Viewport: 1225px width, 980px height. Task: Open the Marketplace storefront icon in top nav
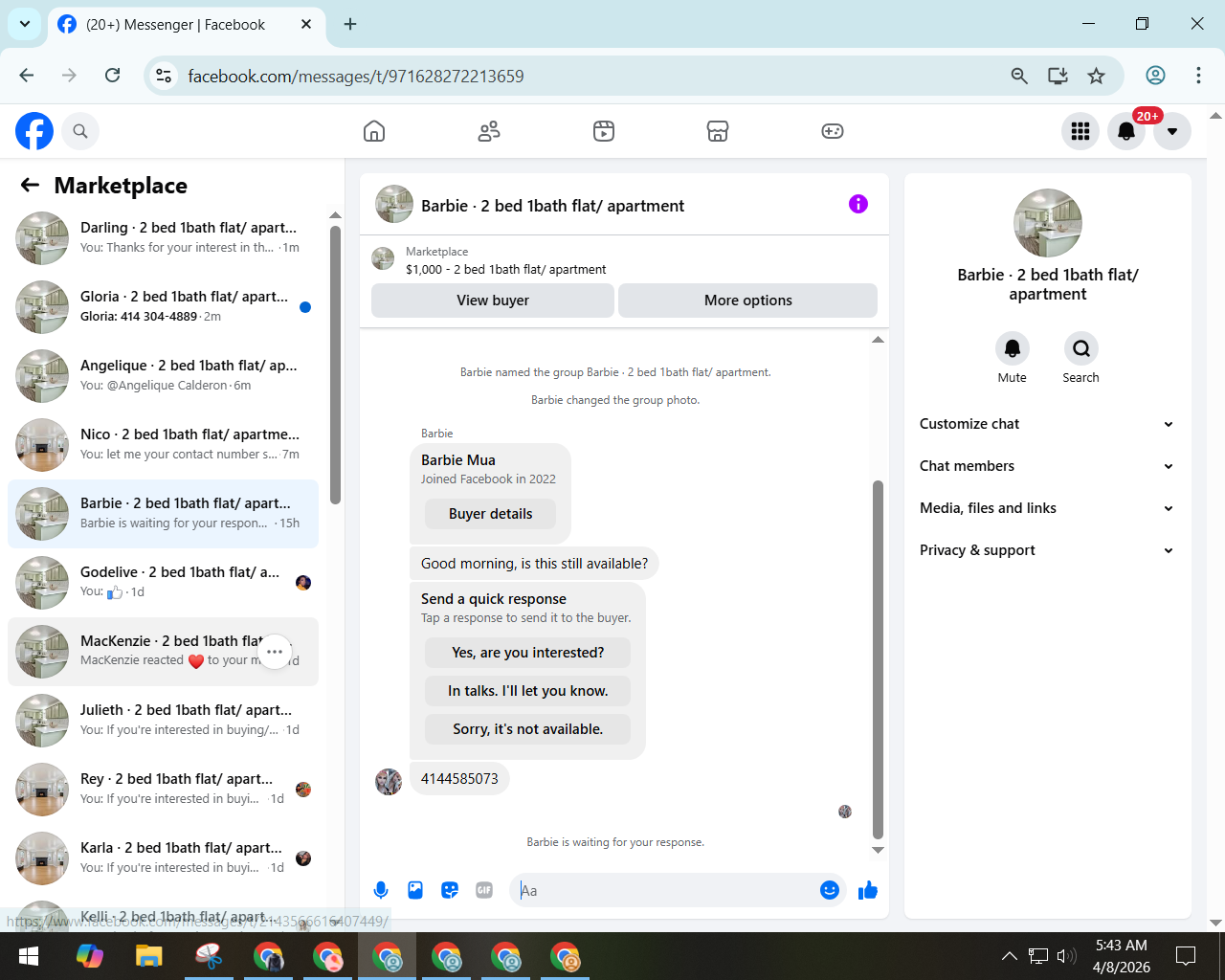(x=718, y=131)
